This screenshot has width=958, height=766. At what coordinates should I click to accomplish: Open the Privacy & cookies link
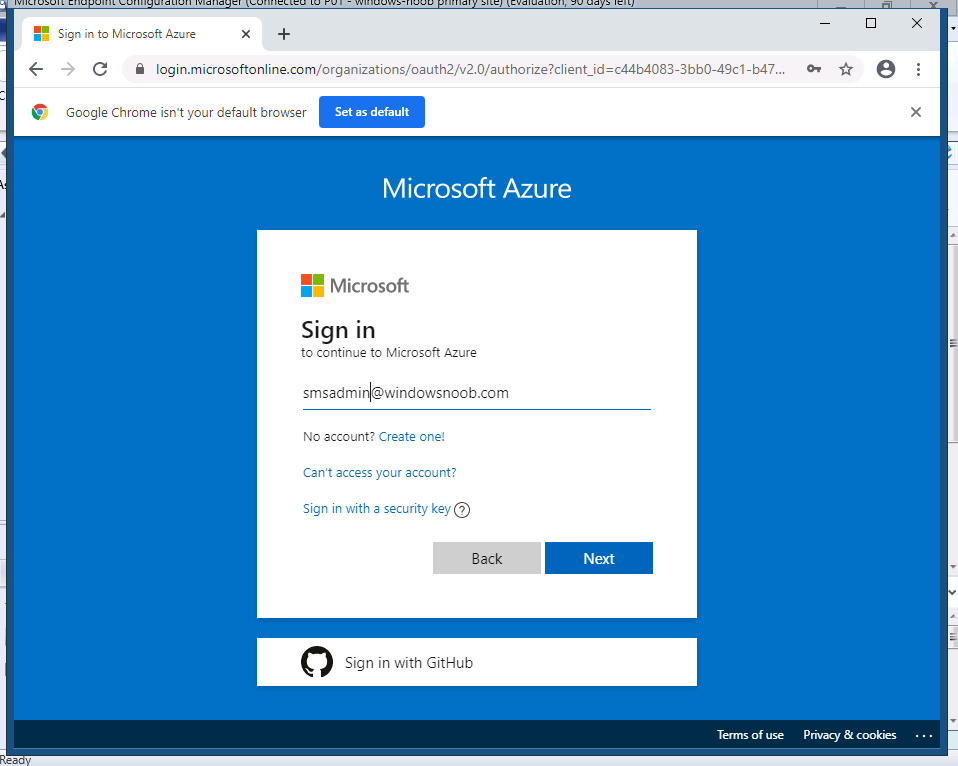849,735
